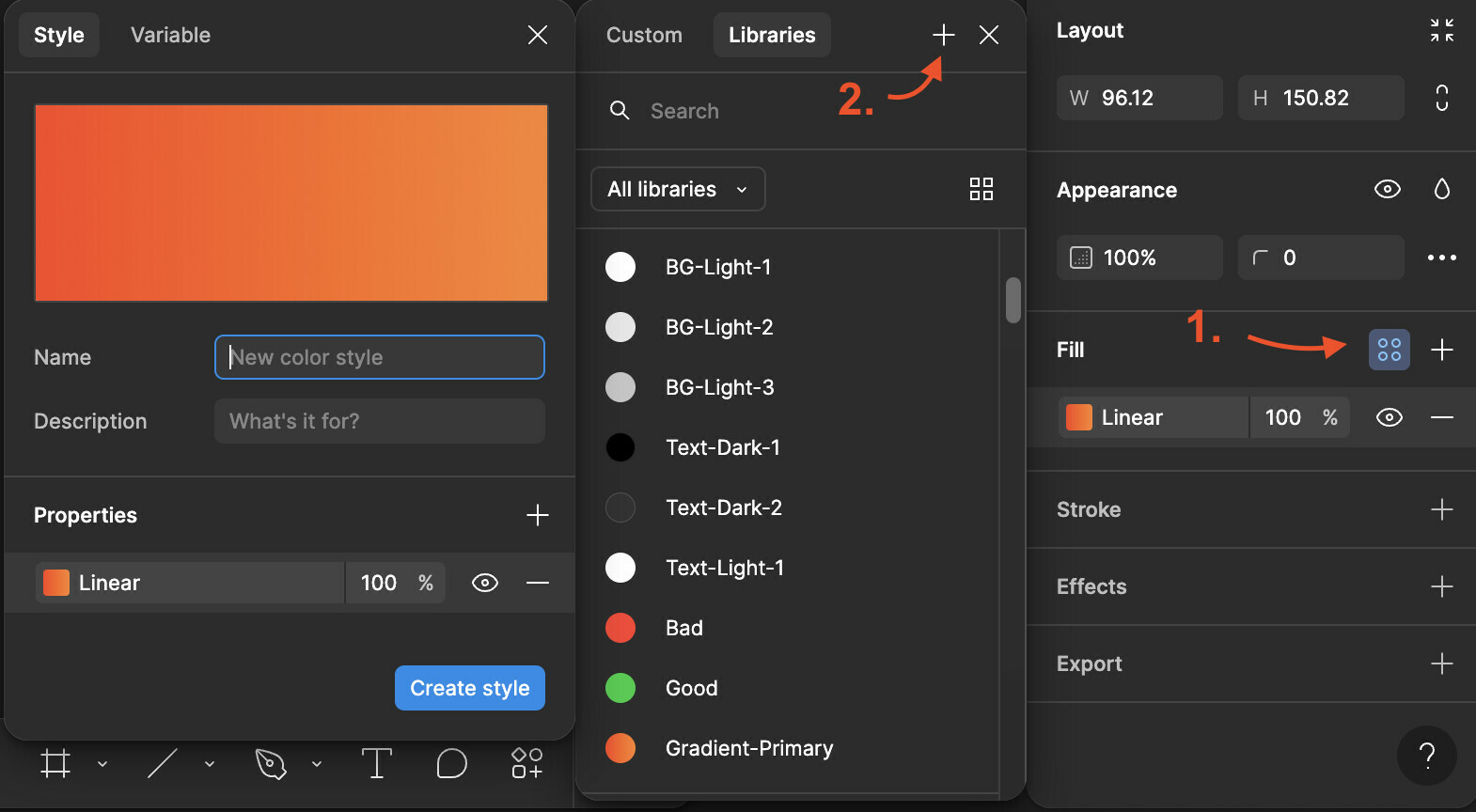Viewport: 1476px width, 812px height.
Task: Select the Good color style
Action: pos(788,688)
